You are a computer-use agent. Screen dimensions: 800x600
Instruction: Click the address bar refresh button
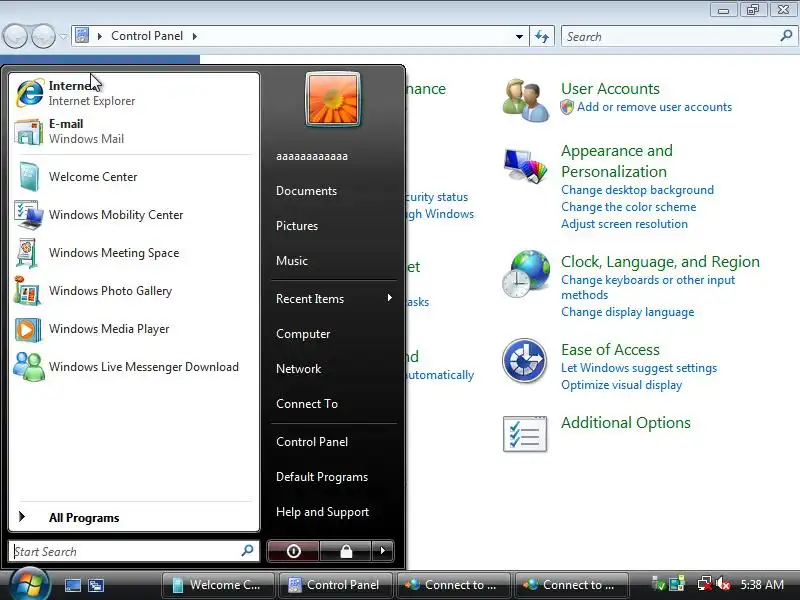coord(542,36)
